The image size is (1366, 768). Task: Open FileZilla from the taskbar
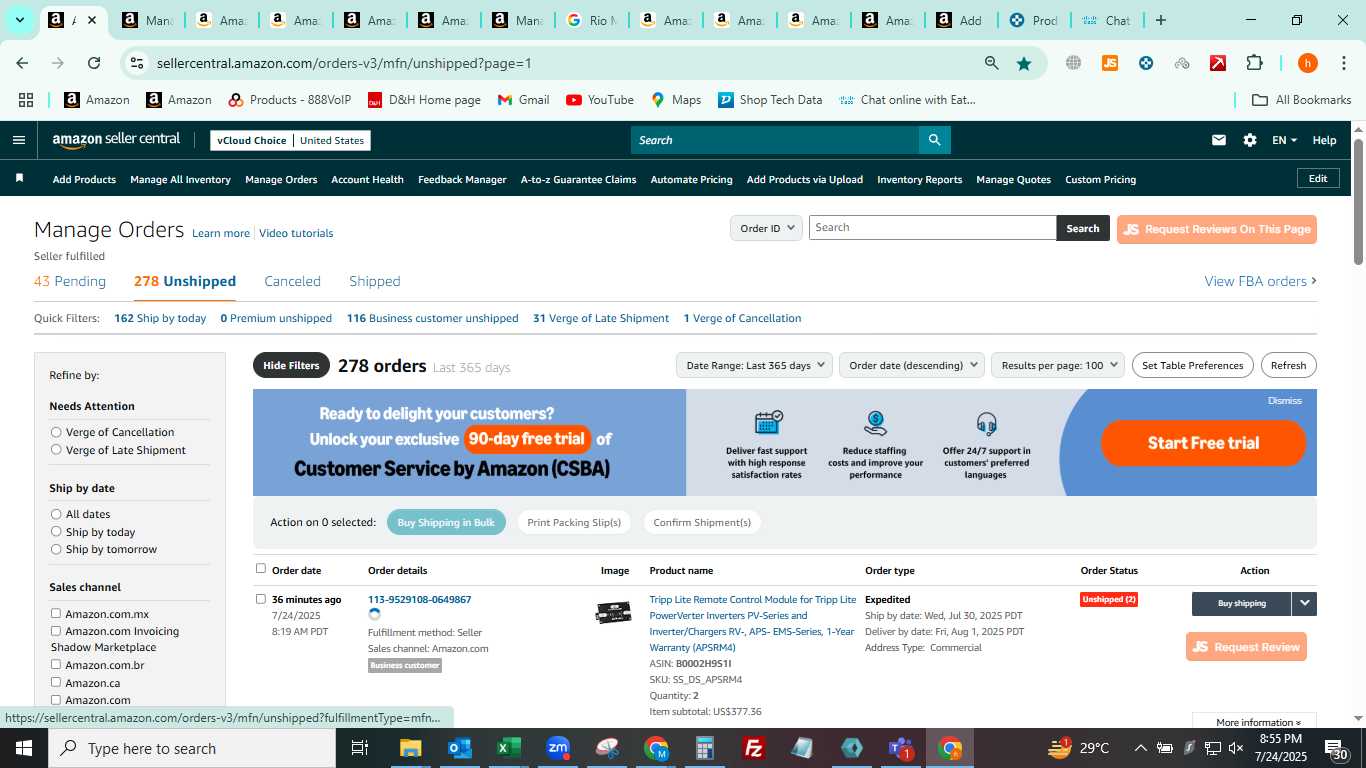click(754, 748)
